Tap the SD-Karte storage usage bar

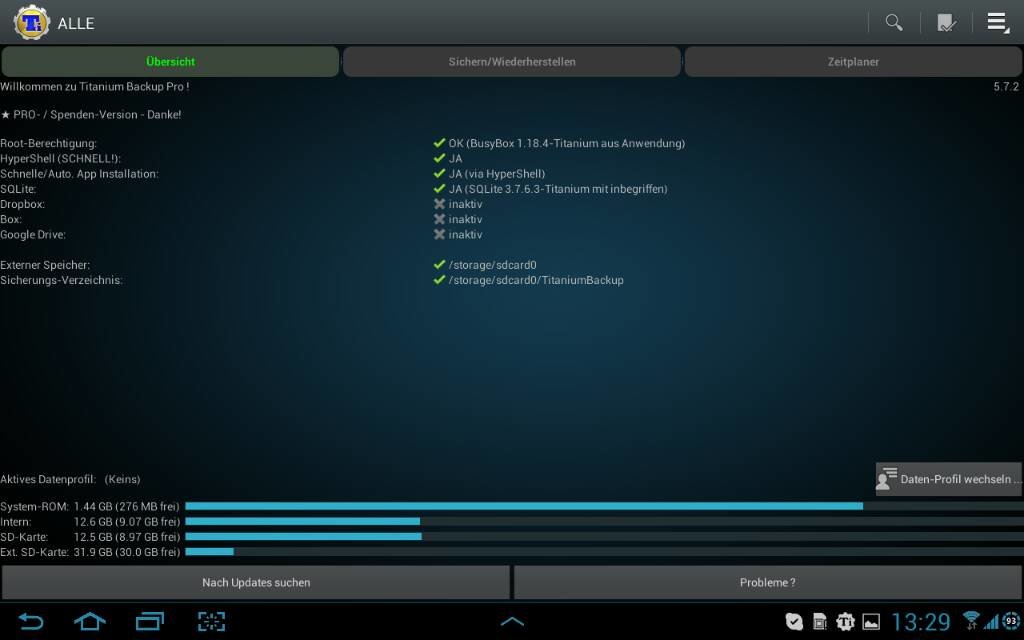(x=604, y=536)
